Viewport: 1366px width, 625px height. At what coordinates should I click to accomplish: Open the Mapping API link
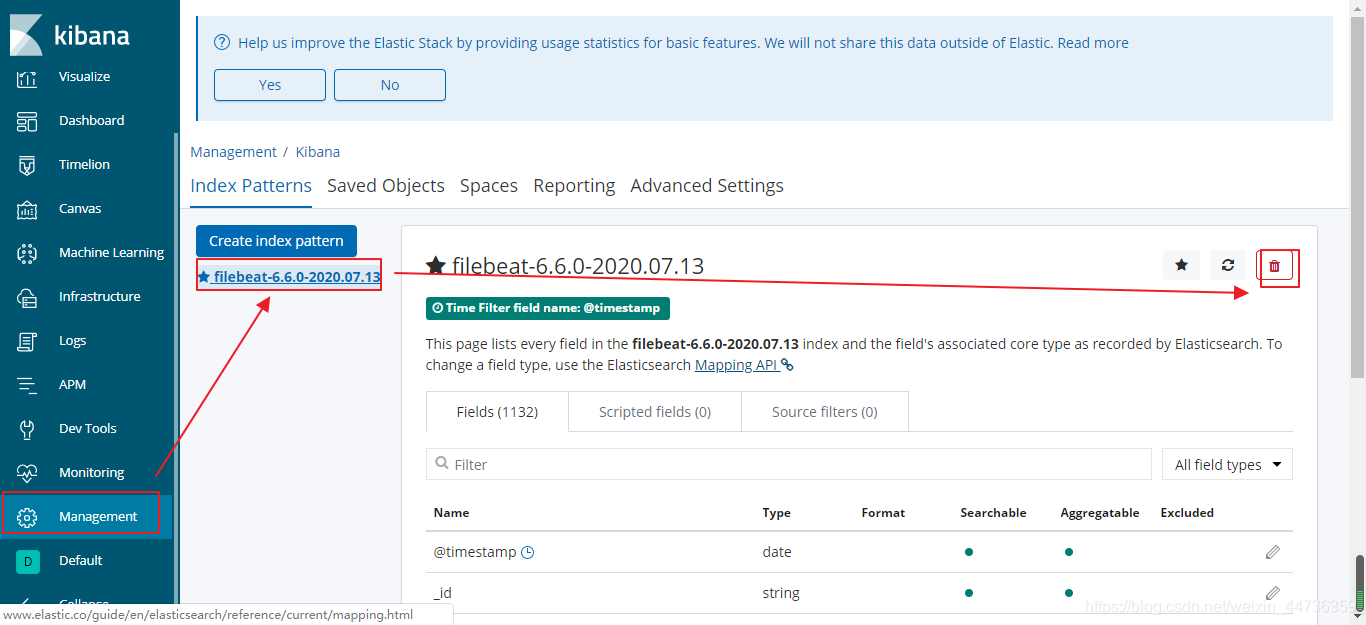tap(736, 365)
